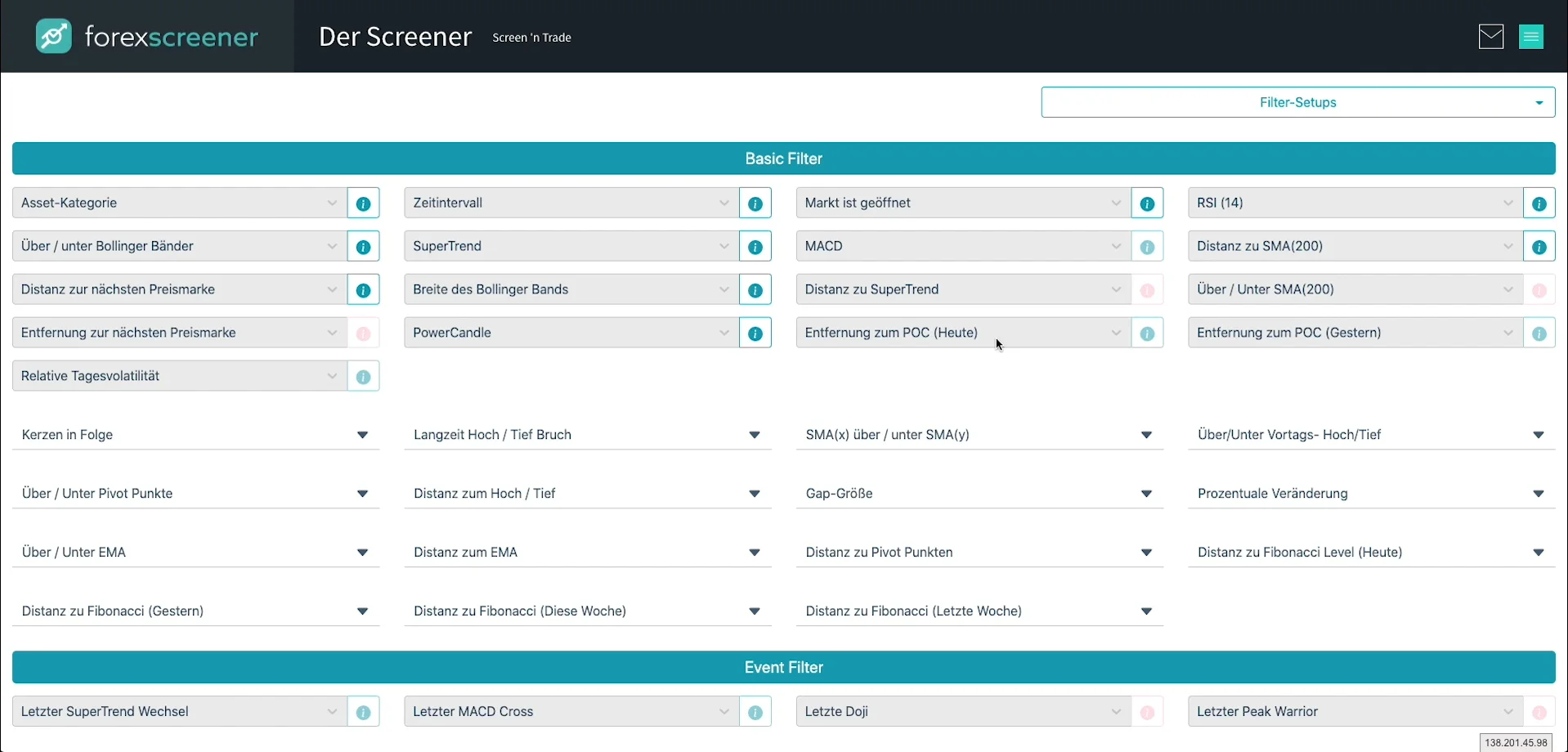Expand the Distanz zum EMA filter
The width and height of the screenshot is (1568, 752).
click(x=588, y=553)
